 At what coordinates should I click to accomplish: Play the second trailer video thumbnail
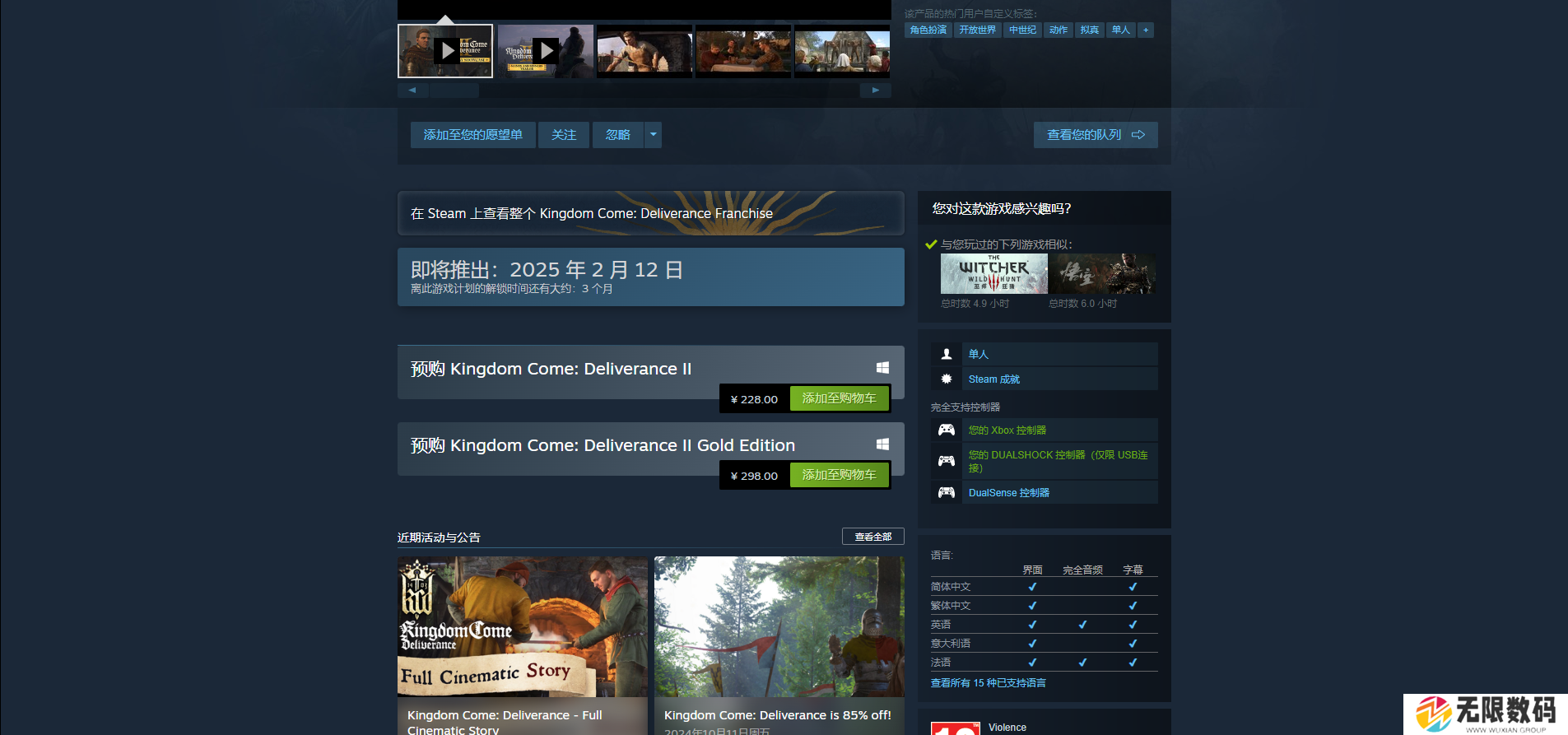pos(545,51)
